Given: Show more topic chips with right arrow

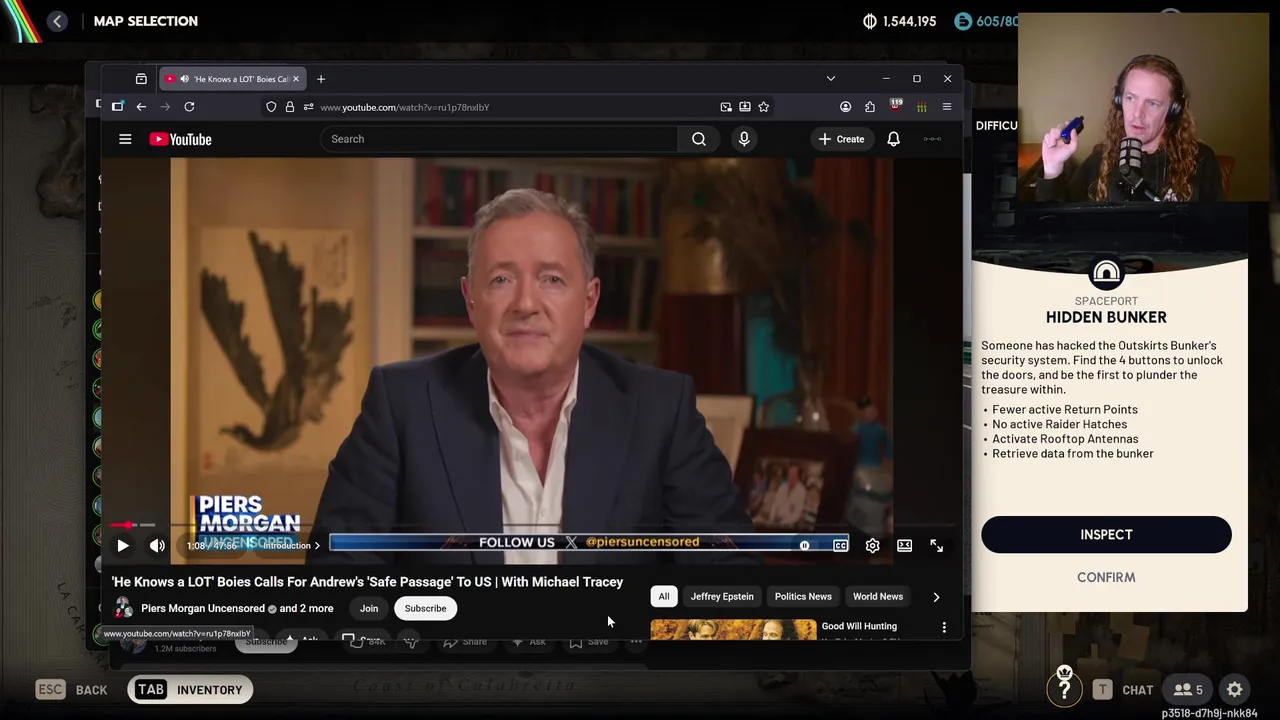Looking at the screenshot, I should [936, 597].
